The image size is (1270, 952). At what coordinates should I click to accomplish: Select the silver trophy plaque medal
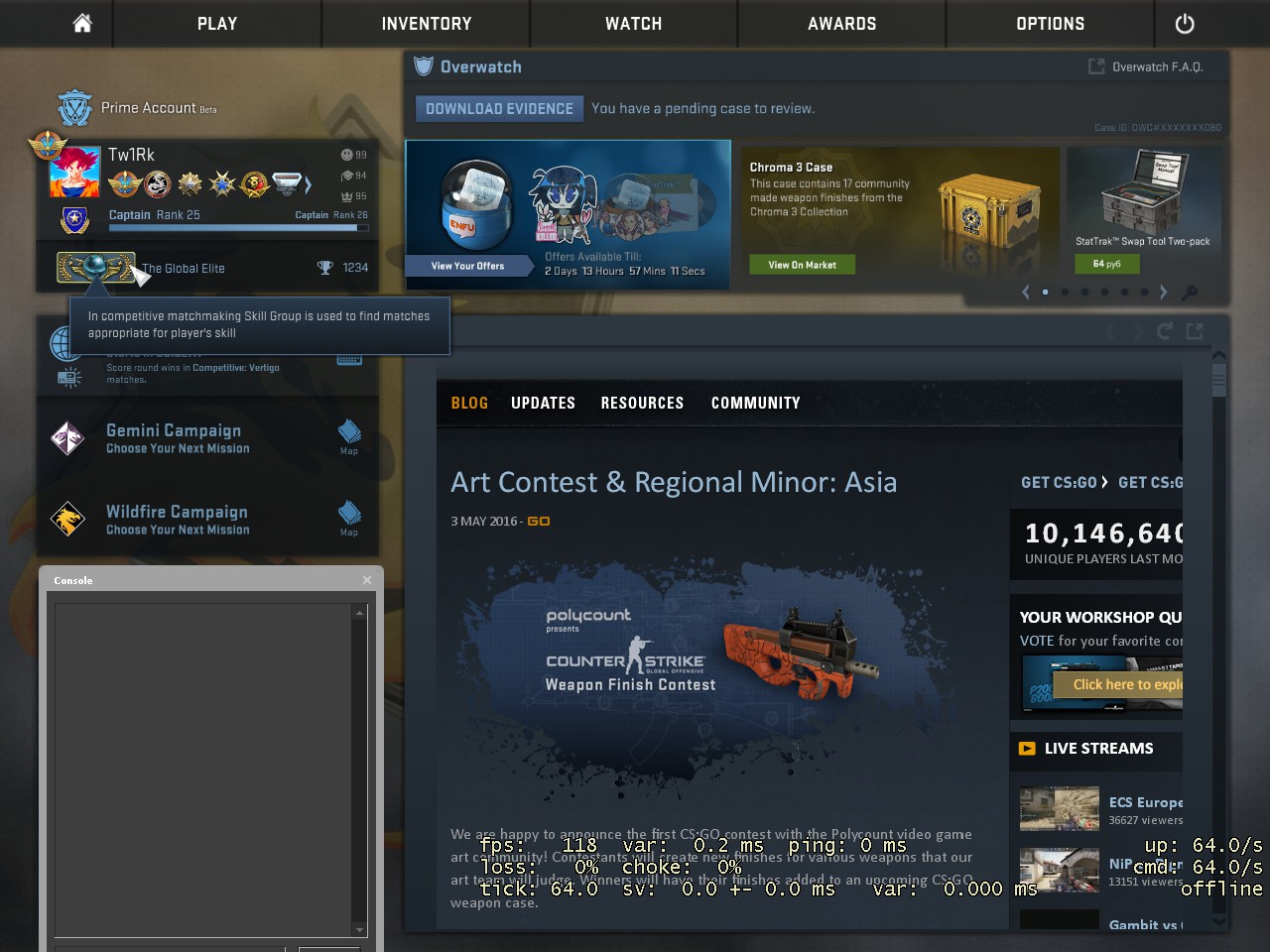(287, 183)
